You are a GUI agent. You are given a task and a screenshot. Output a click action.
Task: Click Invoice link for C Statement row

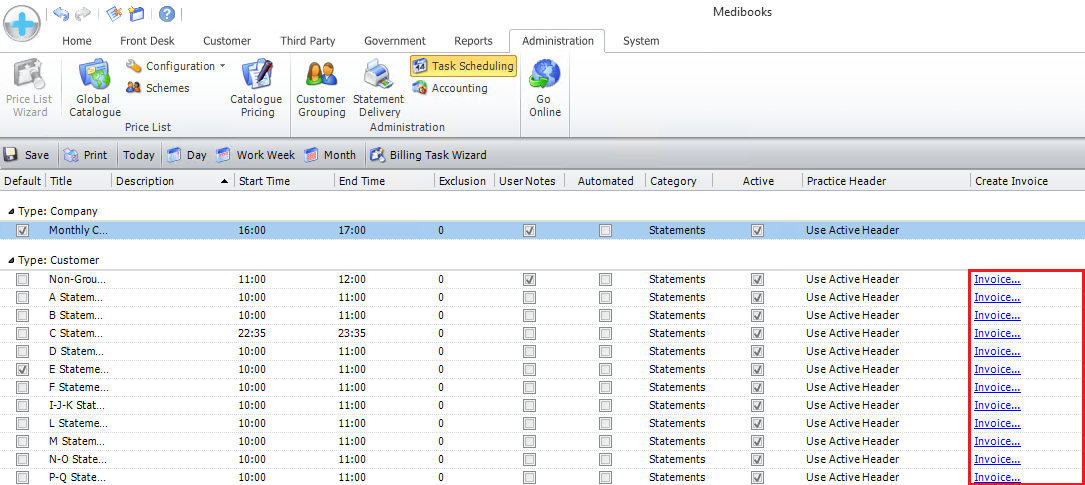coord(997,333)
